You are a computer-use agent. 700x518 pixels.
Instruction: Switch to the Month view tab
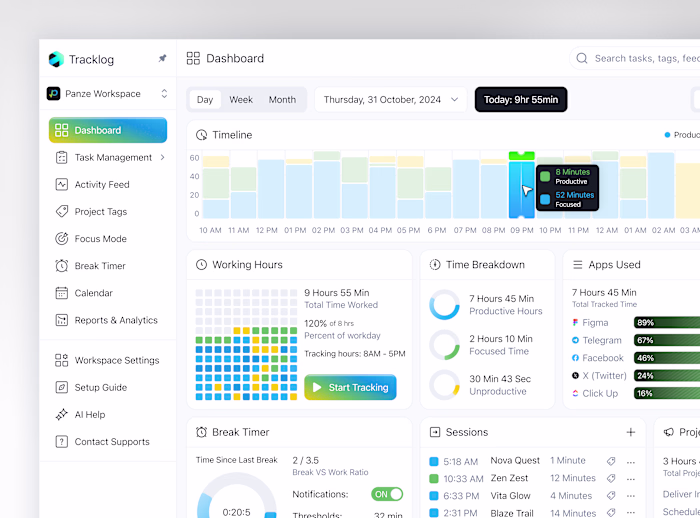(x=282, y=100)
